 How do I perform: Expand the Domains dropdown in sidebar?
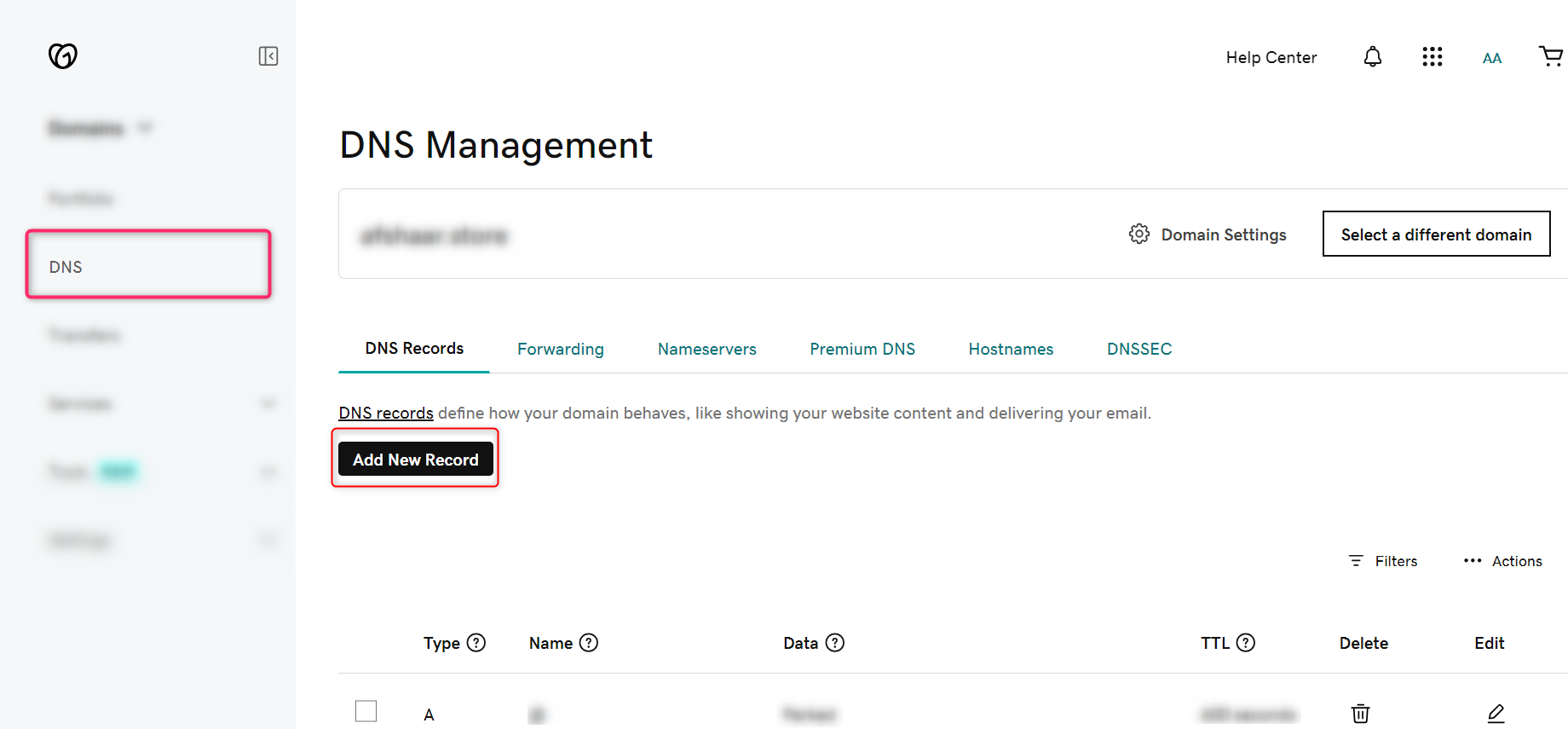[x=145, y=128]
